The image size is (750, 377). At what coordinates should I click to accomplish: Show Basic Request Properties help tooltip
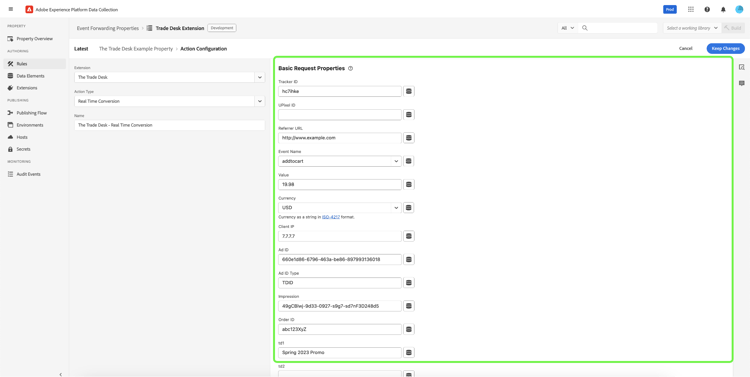[x=351, y=68]
